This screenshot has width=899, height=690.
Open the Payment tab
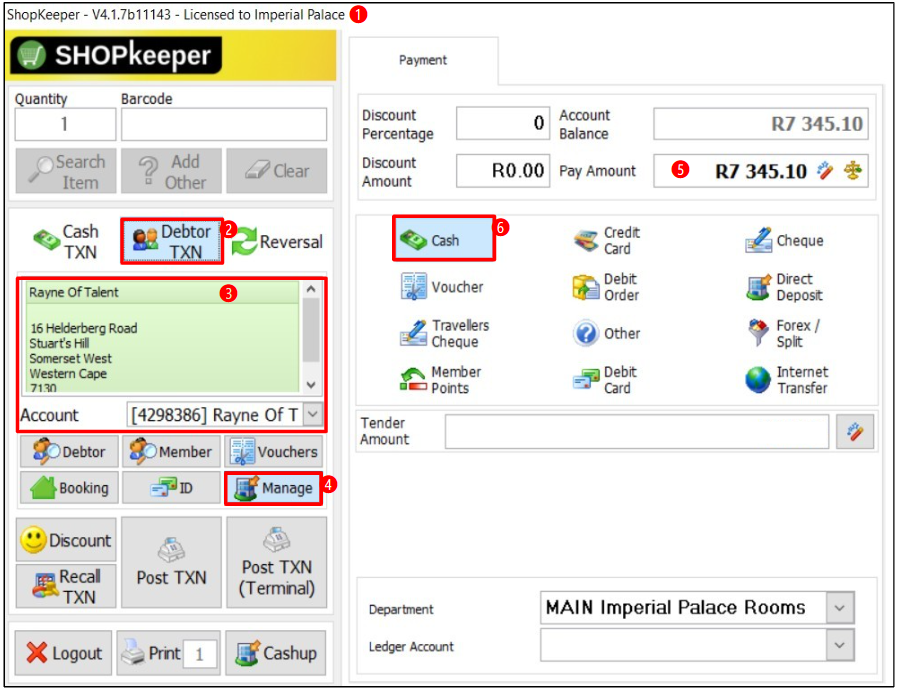pyautogui.click(x=423, y=60)
